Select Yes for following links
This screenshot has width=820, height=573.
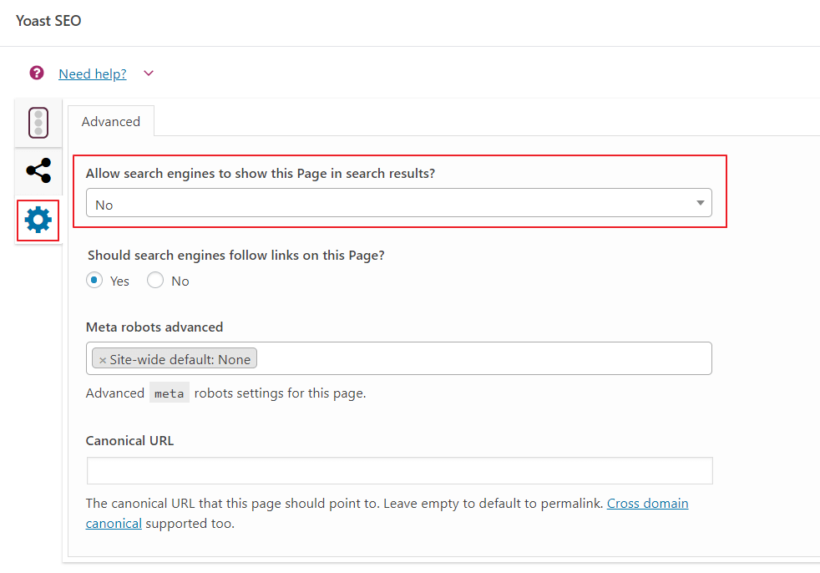coord(94,280)
